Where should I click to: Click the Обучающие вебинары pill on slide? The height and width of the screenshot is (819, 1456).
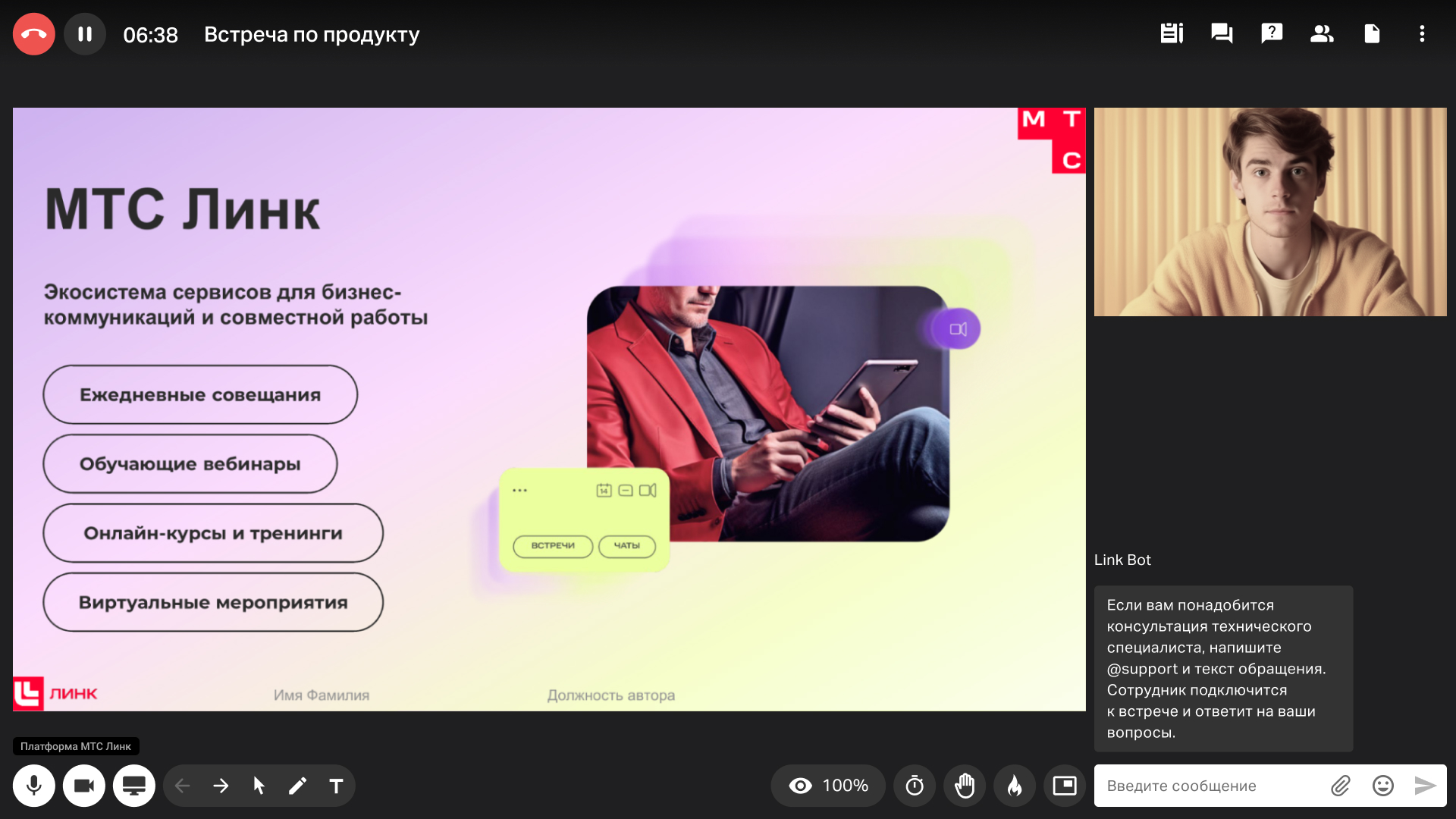tap(190, 463)
